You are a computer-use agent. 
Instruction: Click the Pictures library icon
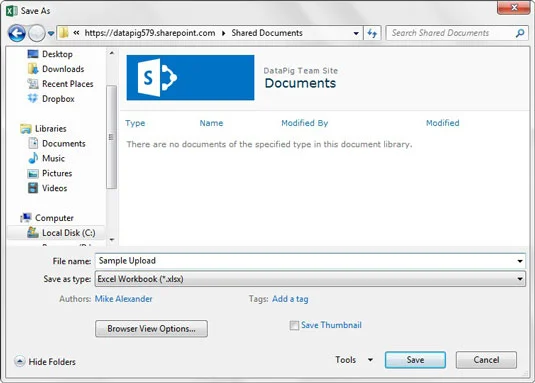33,173
